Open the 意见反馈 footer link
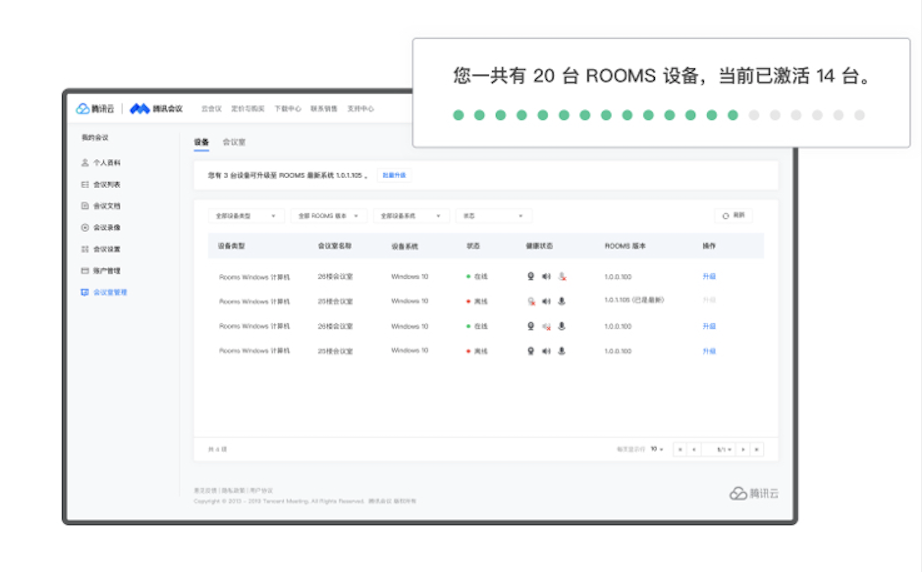 pyautogui.click(x=205, y=490)
